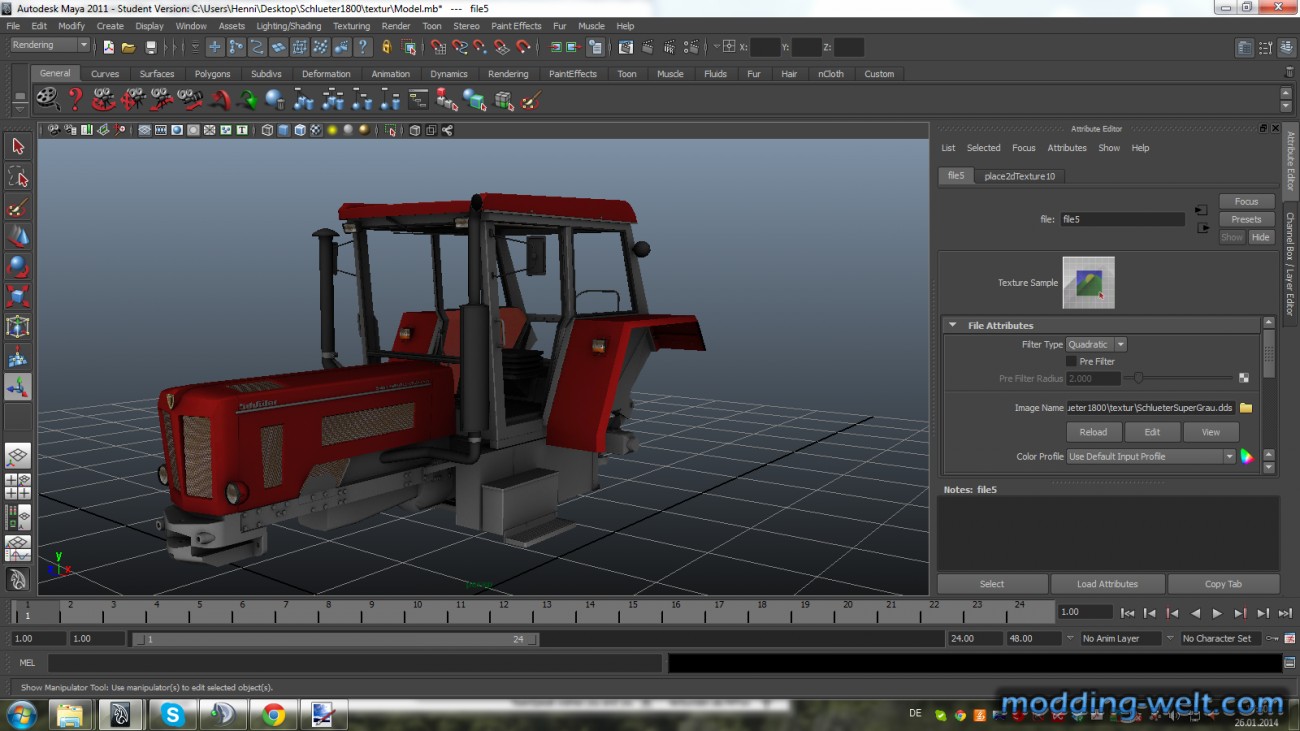Image resolution: width=1300 pixels, height=731 pixels.
Task: Toggle the viewport grid display icon
Action: pos(144,130)
